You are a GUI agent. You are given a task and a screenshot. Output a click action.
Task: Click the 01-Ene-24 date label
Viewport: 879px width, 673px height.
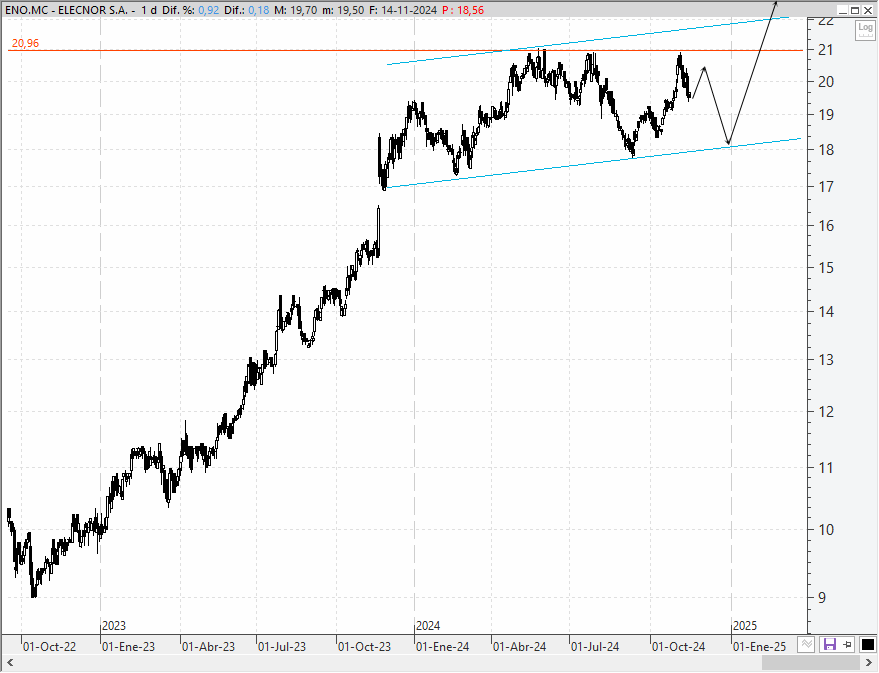(442, 647)
